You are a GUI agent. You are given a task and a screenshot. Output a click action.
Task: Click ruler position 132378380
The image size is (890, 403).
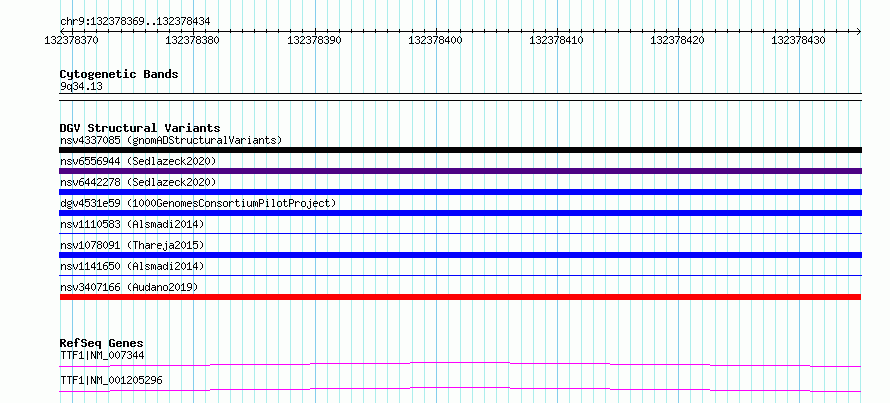coord(192,40)
